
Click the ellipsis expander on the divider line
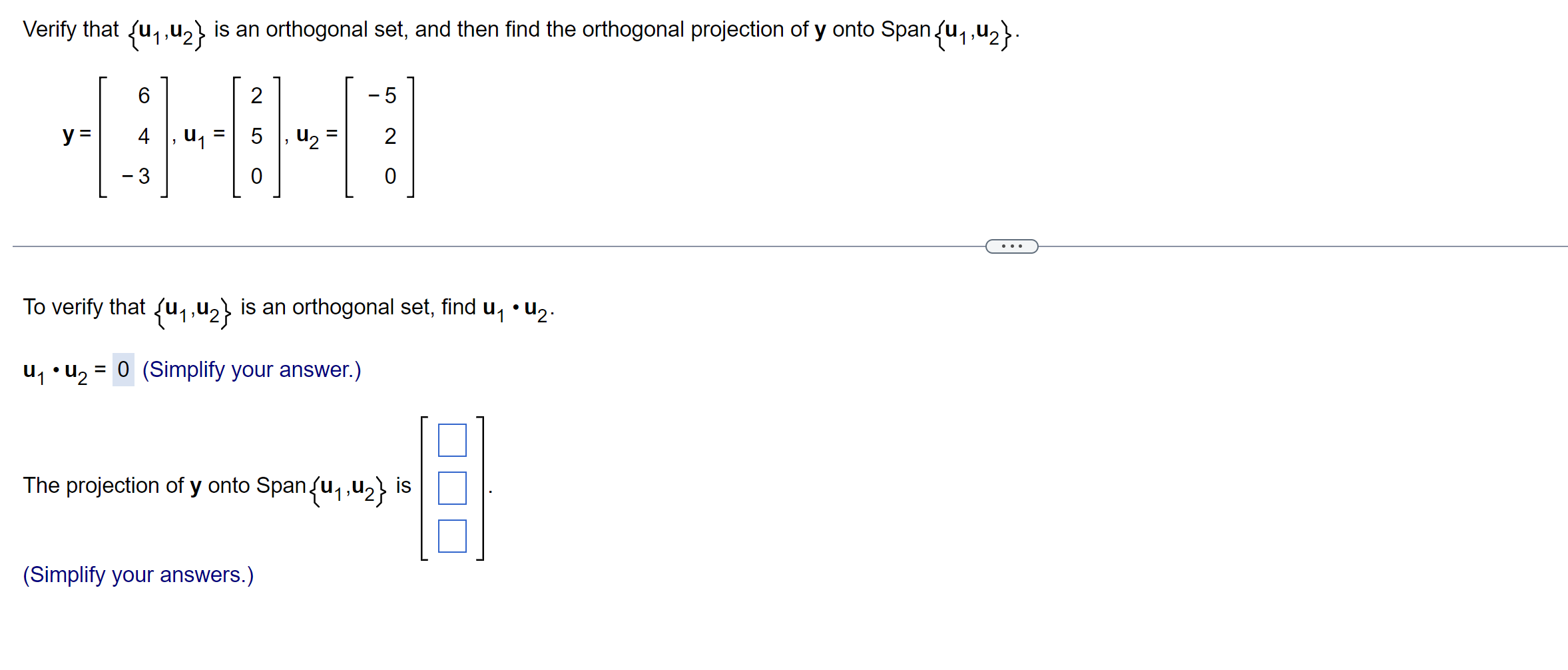[1011, 246]
